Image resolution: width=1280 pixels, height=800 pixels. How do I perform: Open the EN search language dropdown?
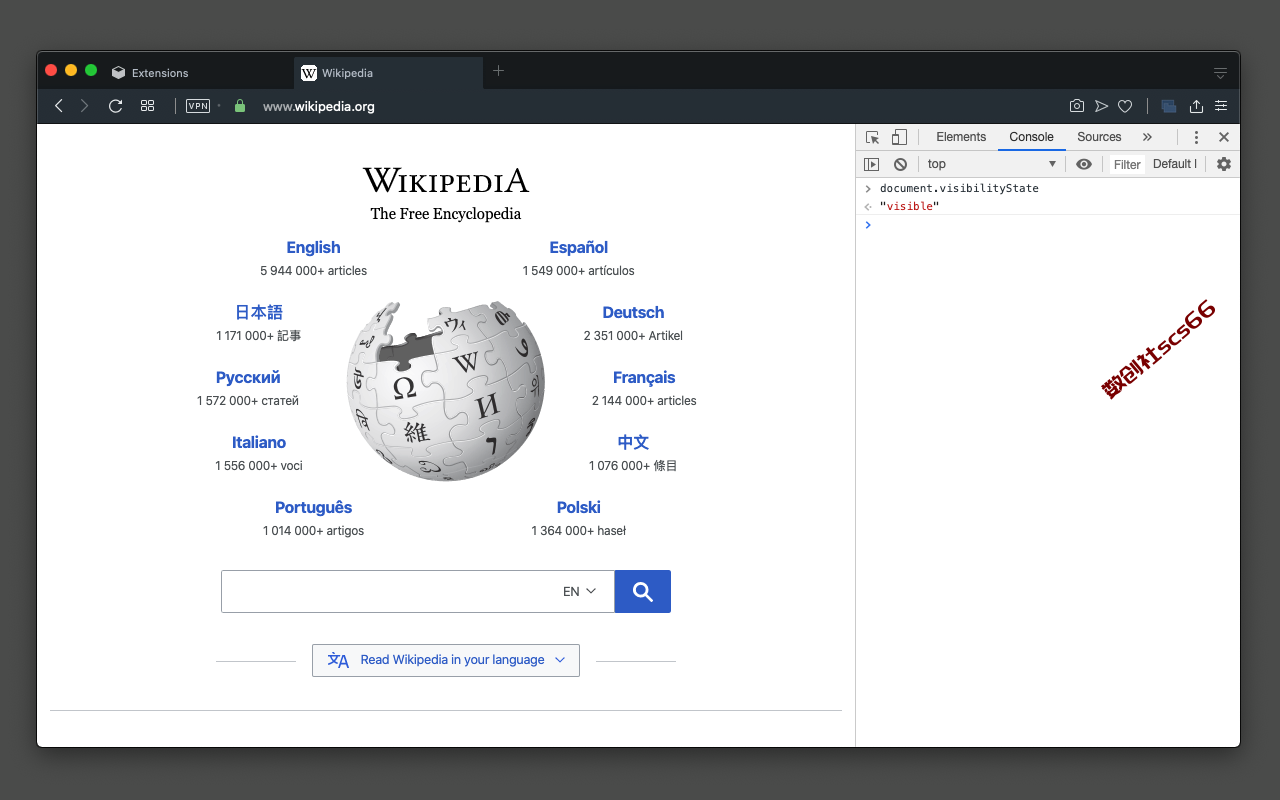coord(580,591)
